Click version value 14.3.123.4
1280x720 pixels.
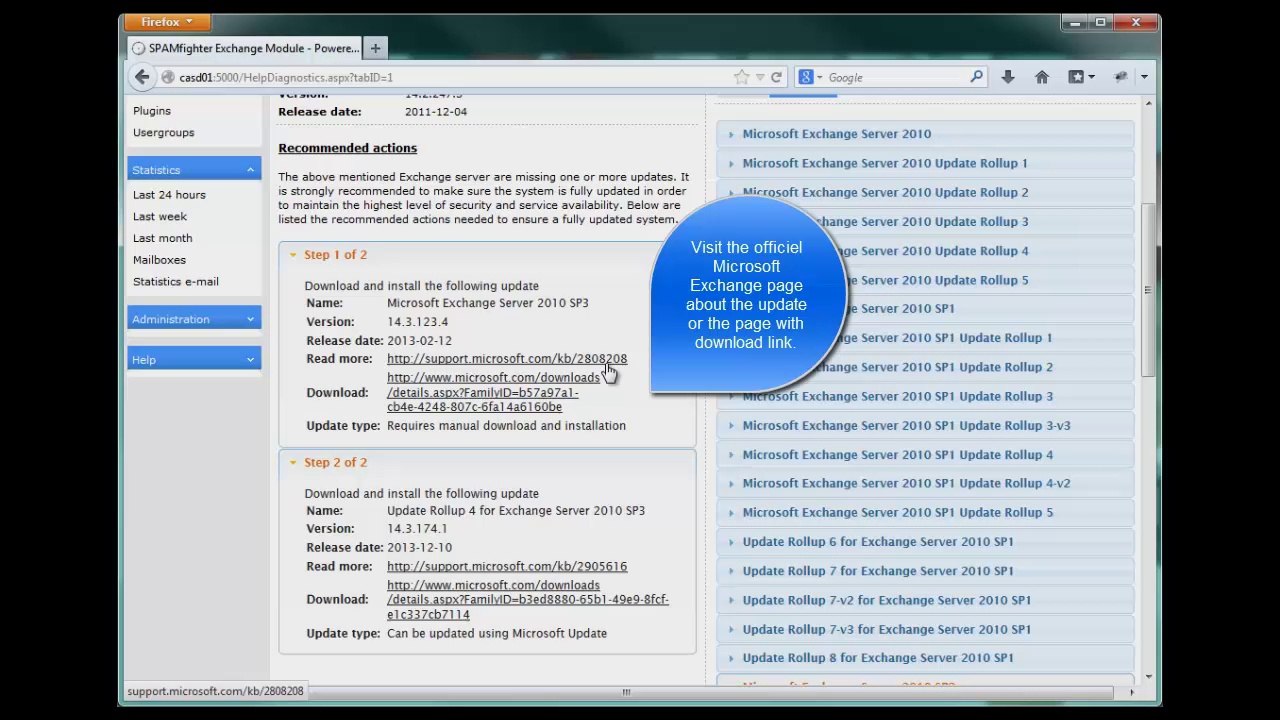tap(418, 322)
